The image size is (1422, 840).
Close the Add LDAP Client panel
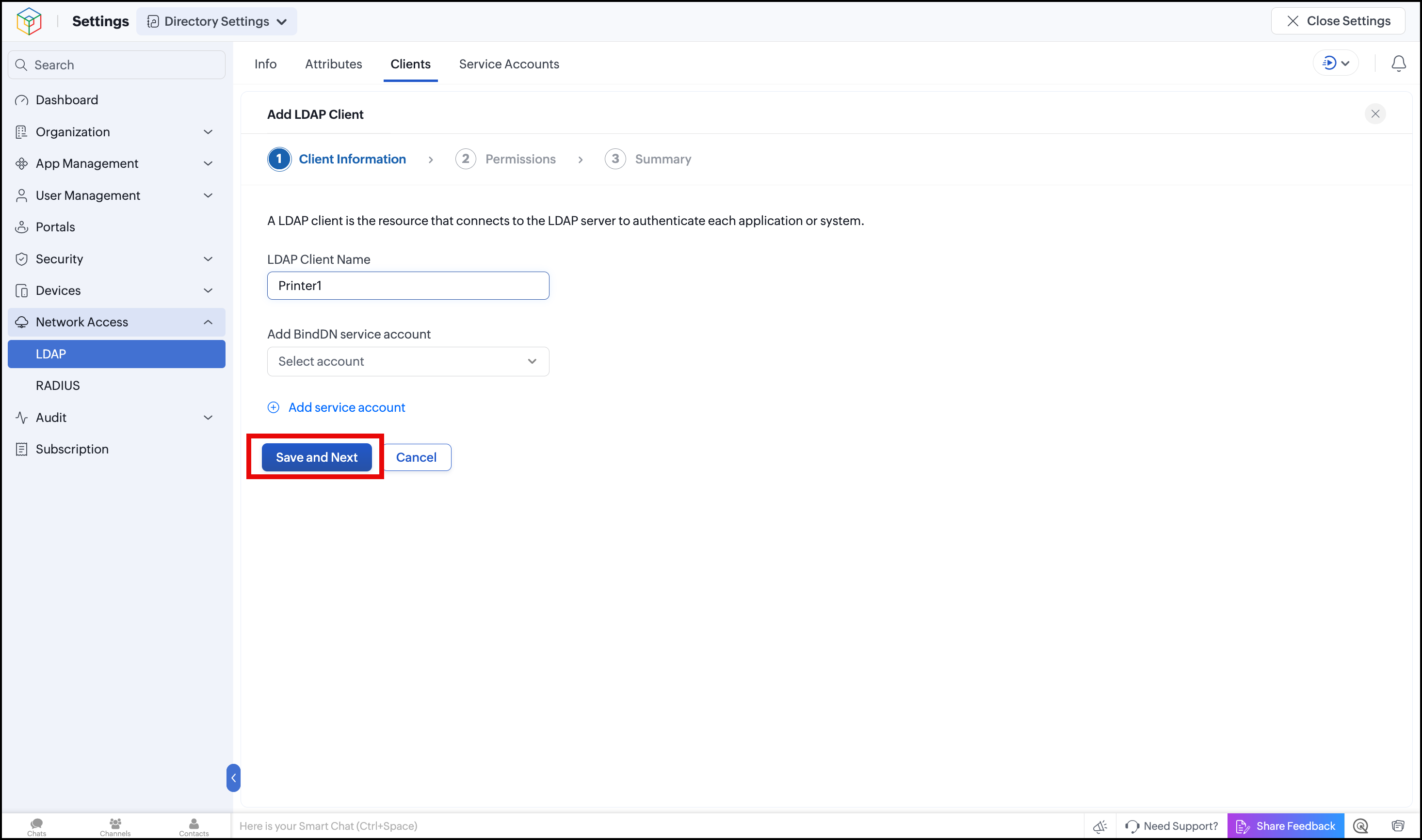pos(1375,114)
